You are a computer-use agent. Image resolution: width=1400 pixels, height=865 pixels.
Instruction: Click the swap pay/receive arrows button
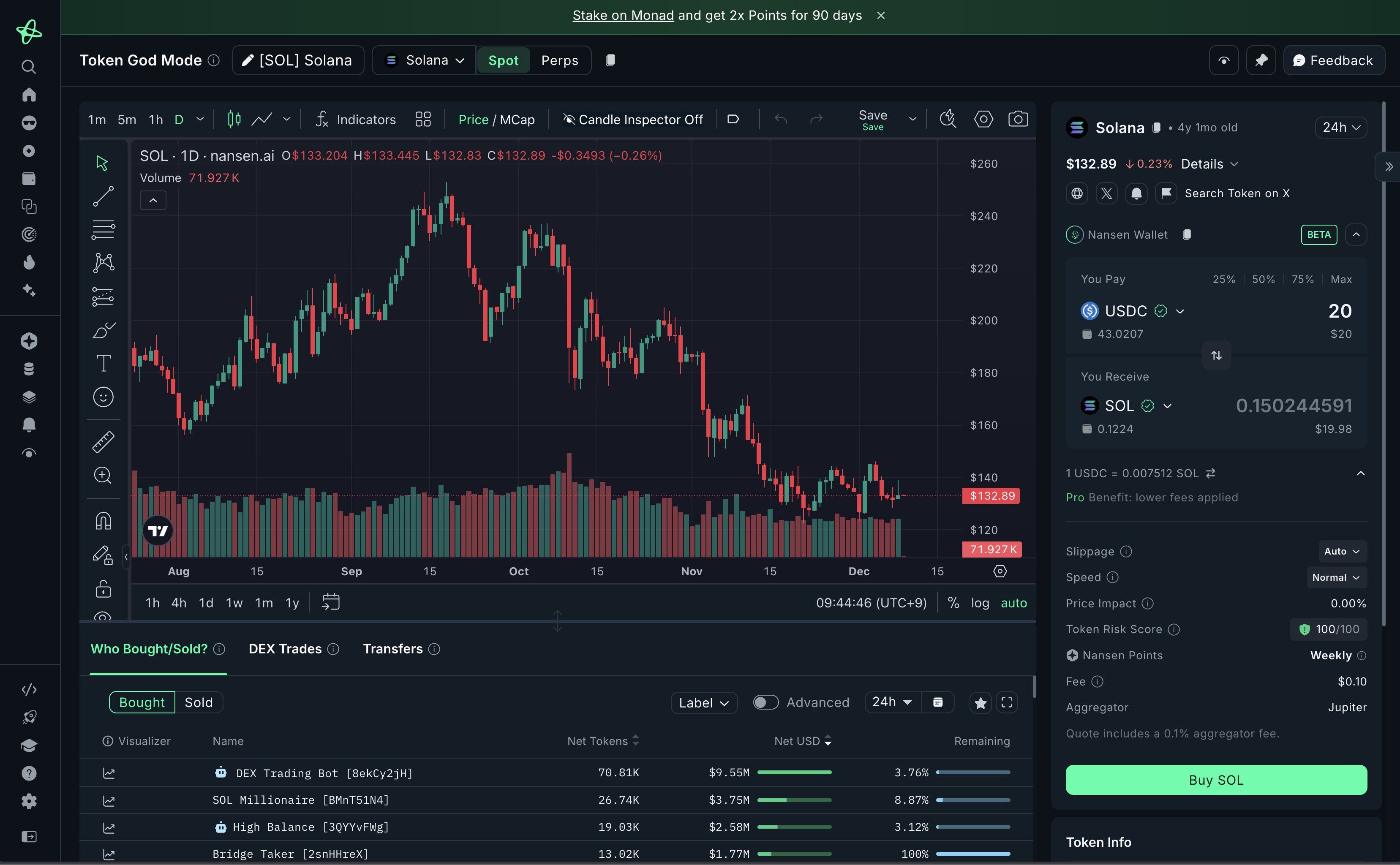[1216, 355]
